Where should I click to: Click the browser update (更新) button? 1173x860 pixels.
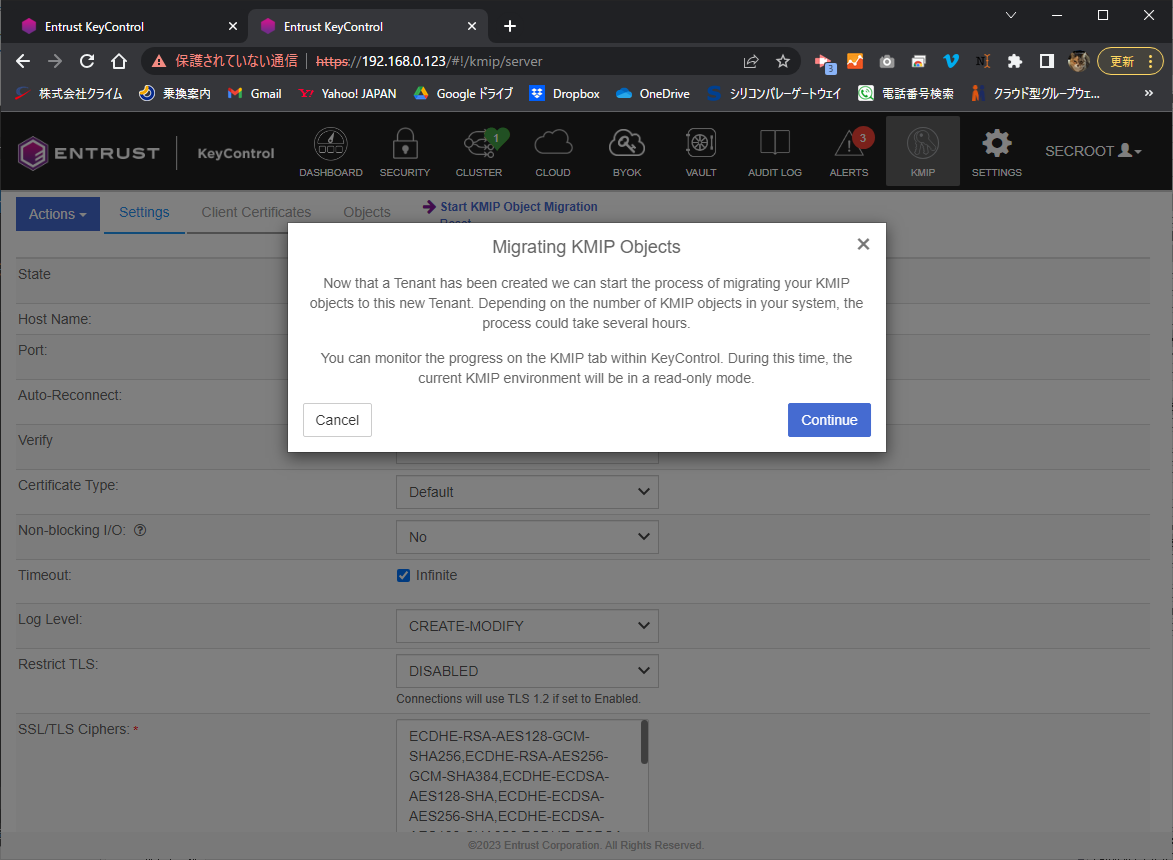(1130, 61)
